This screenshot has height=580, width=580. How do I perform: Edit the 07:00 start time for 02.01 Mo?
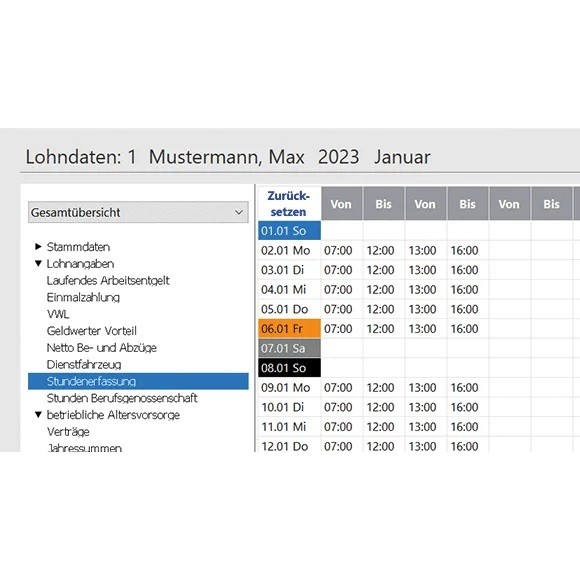[x=338, y=250]
